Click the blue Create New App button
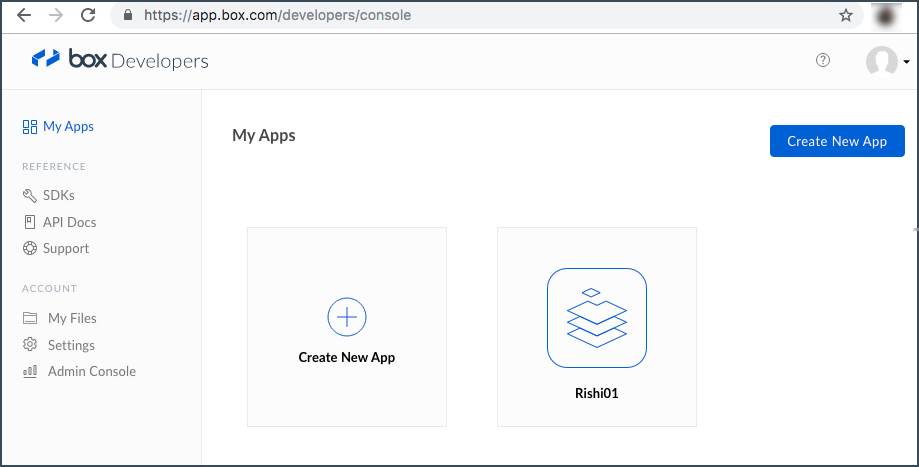 (837, 141)
